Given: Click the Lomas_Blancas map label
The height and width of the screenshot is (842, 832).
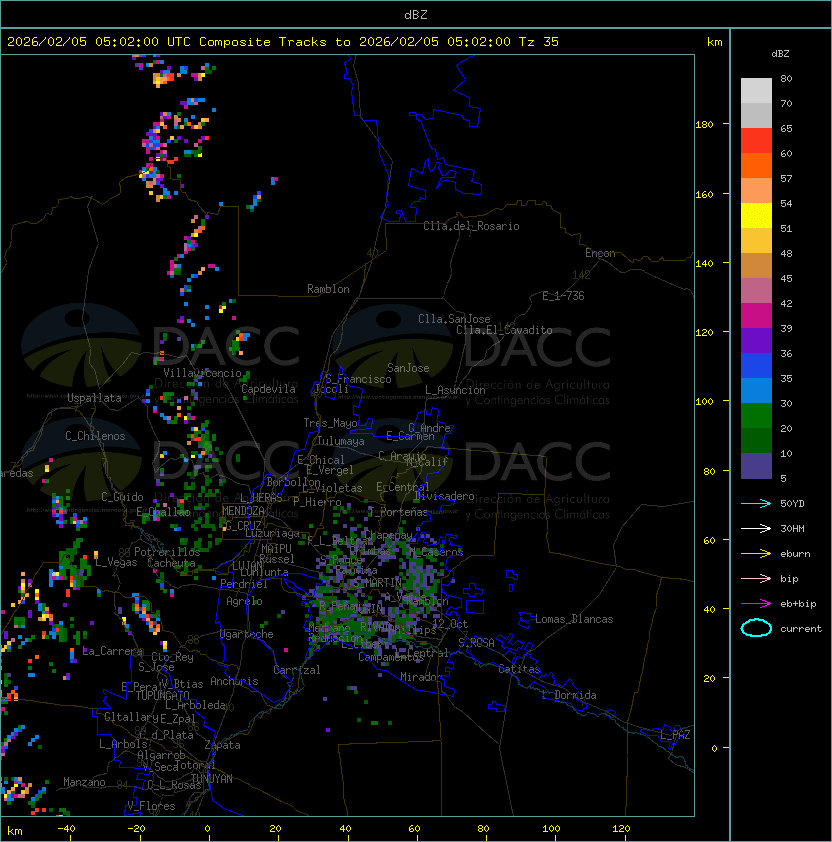Looking at the screenshot, I should (573, 619).
